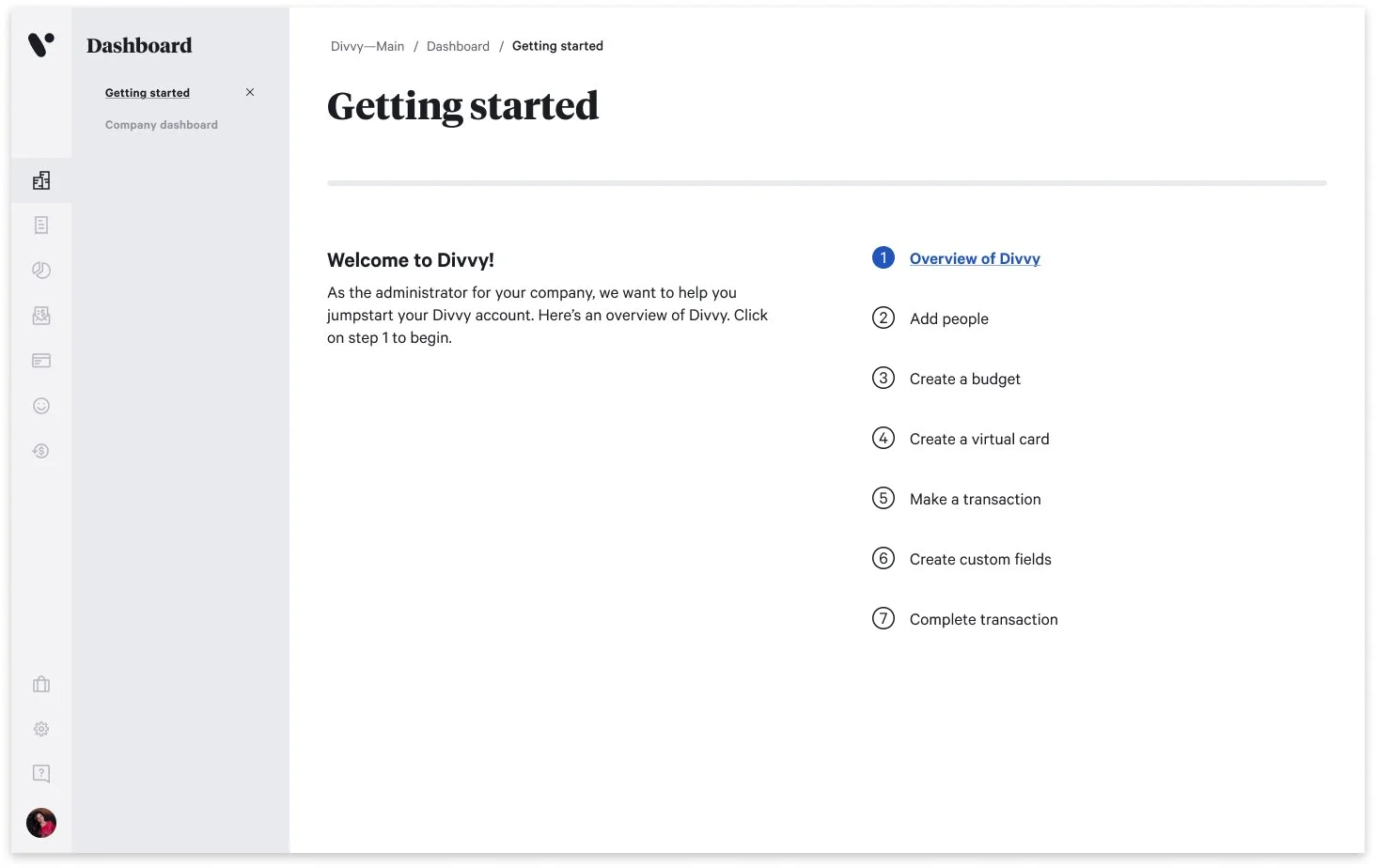The width and height of the screenshot is (1376, 868).
Task: Select the Add people step
Action: click(949, 318)
